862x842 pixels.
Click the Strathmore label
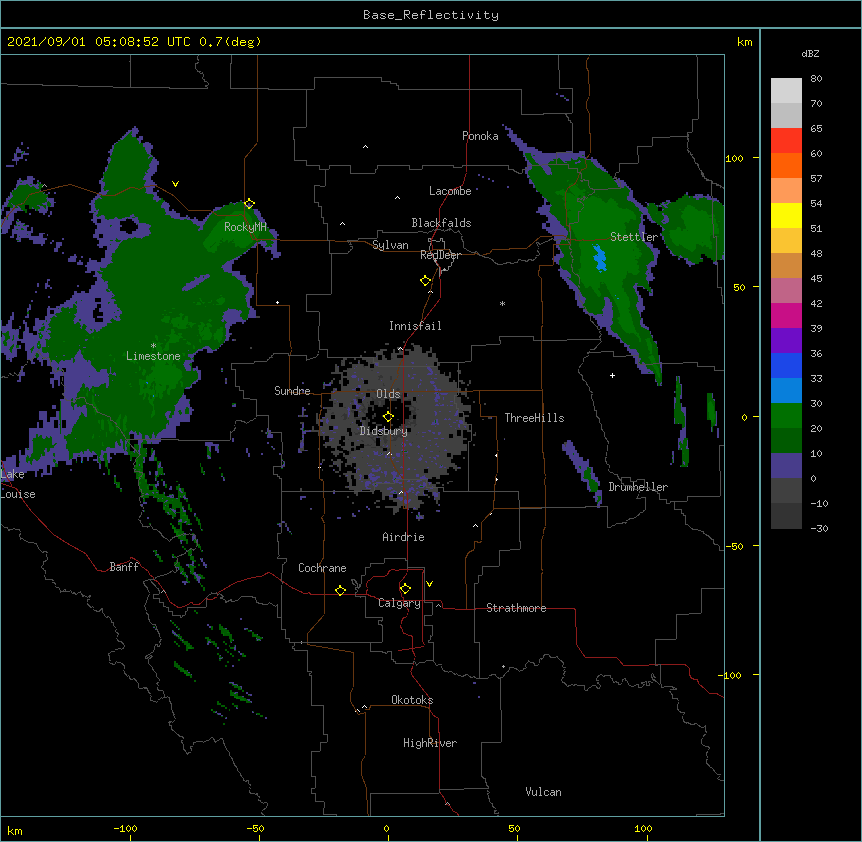(516, 608)
